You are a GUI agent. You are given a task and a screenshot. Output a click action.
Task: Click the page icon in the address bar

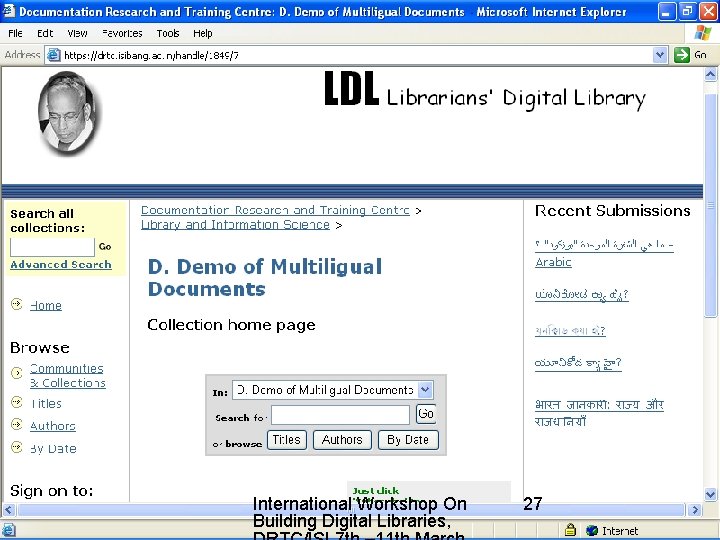tap(54, 55)
